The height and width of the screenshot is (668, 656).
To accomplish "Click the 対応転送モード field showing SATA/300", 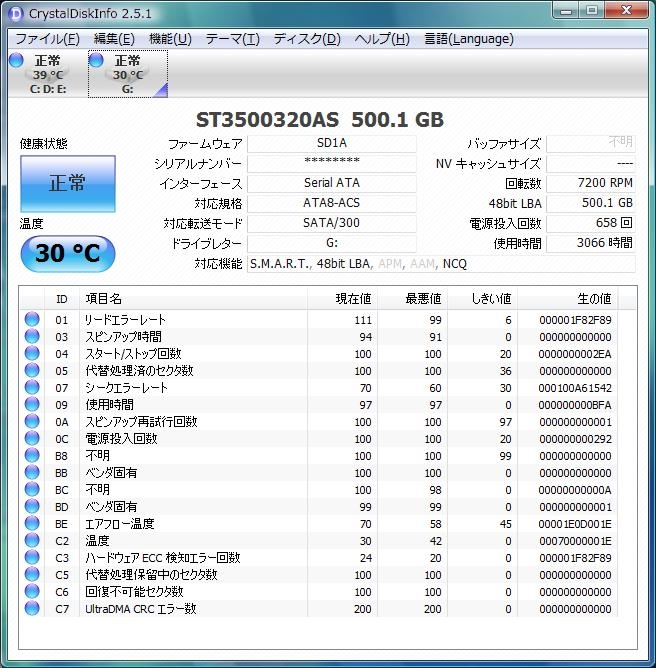I will click(x=332, y=224).
